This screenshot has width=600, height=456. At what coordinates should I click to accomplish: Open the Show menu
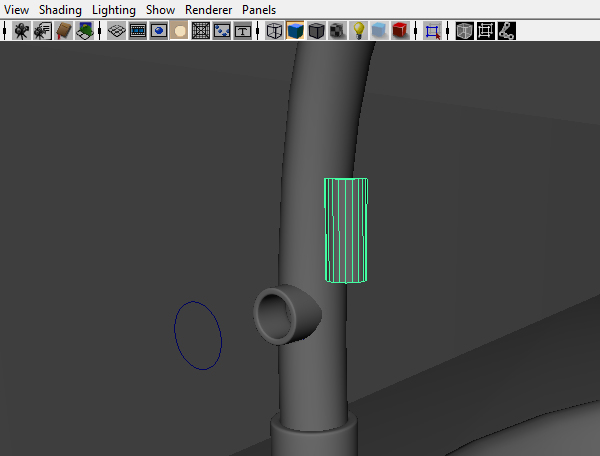(160, 10)
